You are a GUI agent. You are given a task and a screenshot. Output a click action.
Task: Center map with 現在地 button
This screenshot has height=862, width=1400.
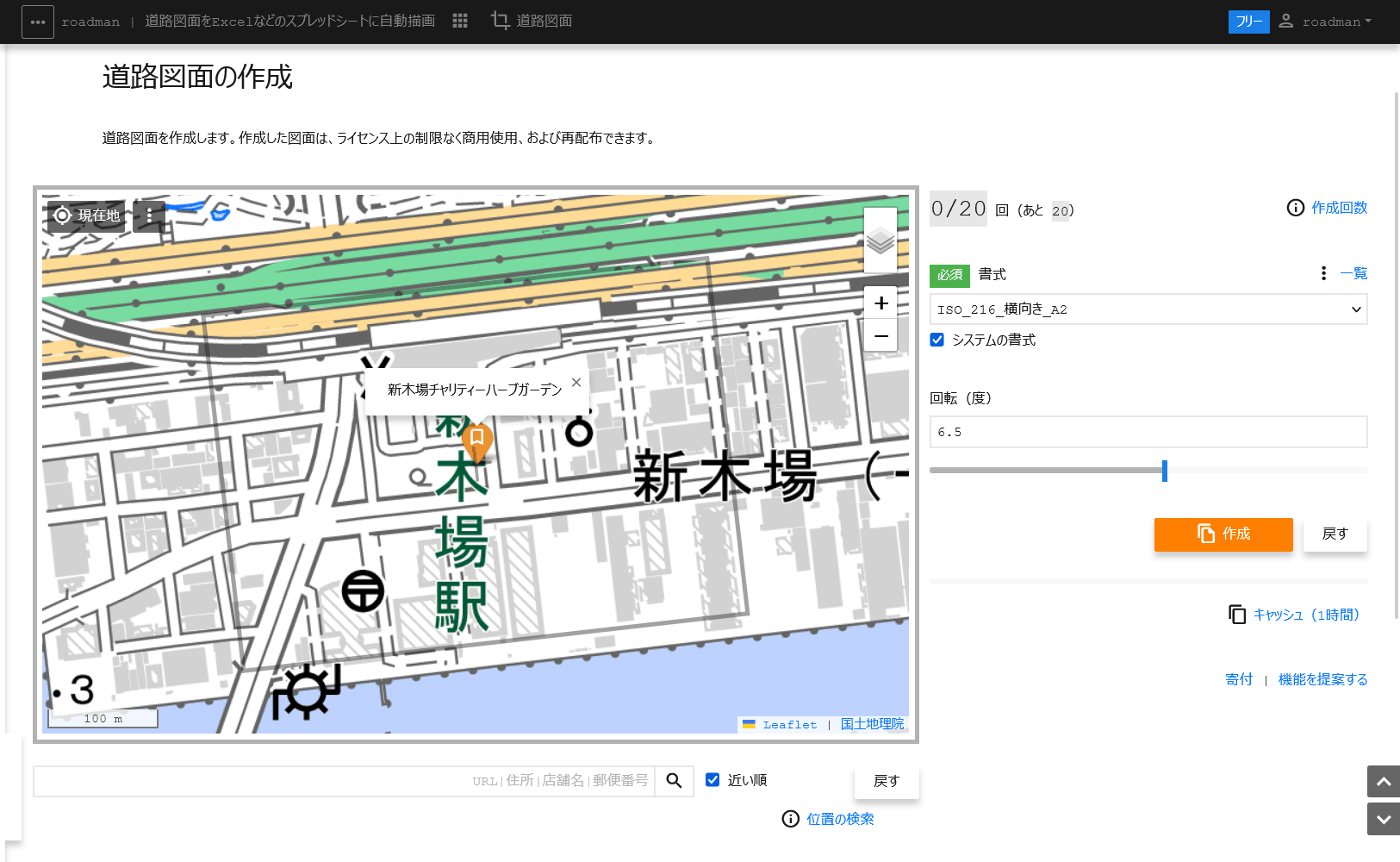point(86,215)
